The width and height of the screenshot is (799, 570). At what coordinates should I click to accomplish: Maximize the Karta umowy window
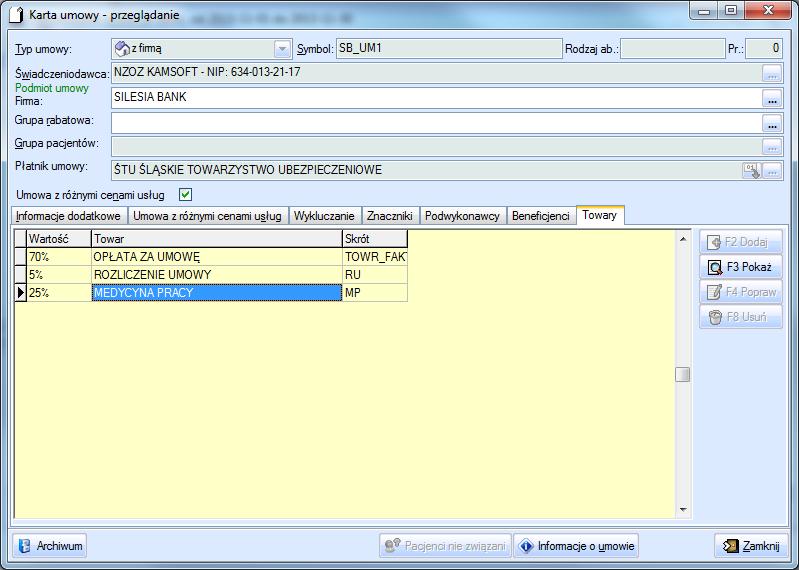(731, 11)
